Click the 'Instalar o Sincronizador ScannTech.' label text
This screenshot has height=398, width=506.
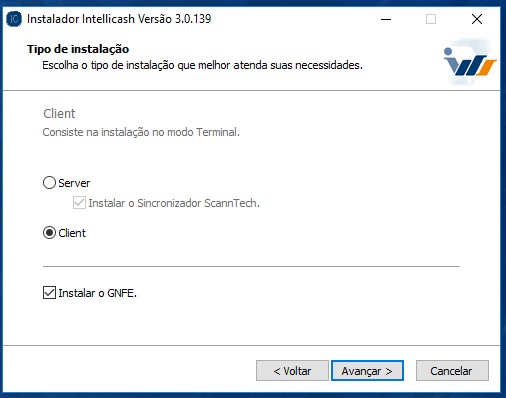174,203
